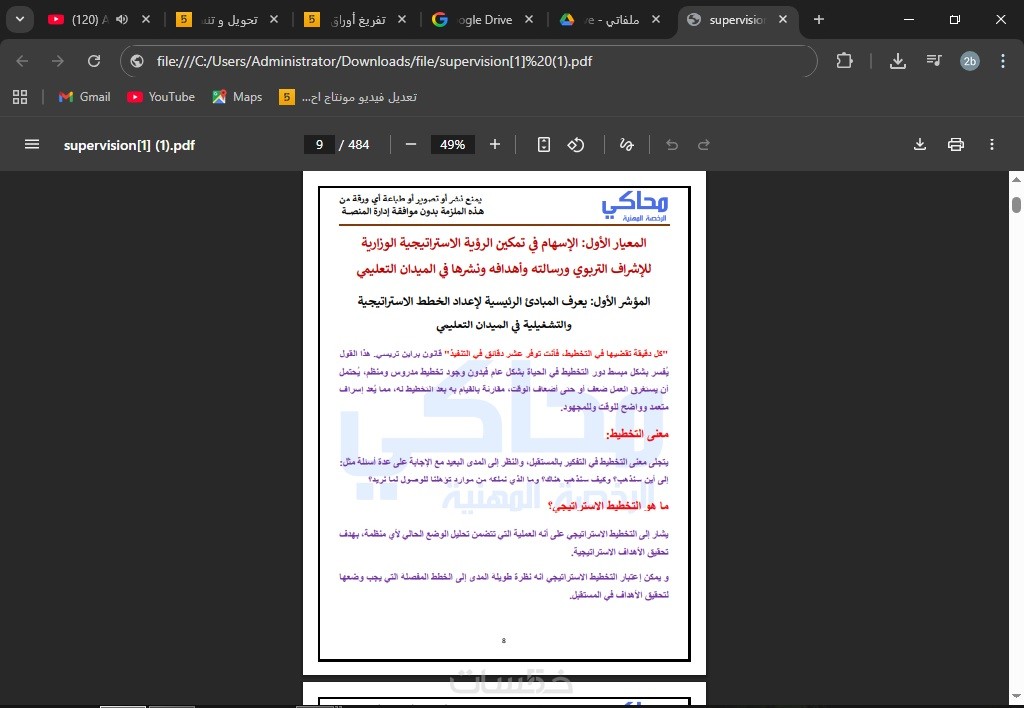Zoom out the PDF
Screen dimensions: 1024x708
click(411, 144)
